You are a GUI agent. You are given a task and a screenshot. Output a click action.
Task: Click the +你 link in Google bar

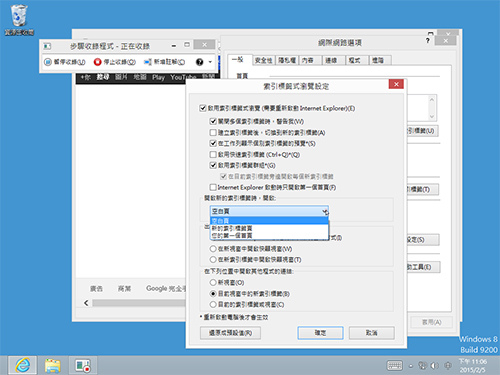point(85,77)
